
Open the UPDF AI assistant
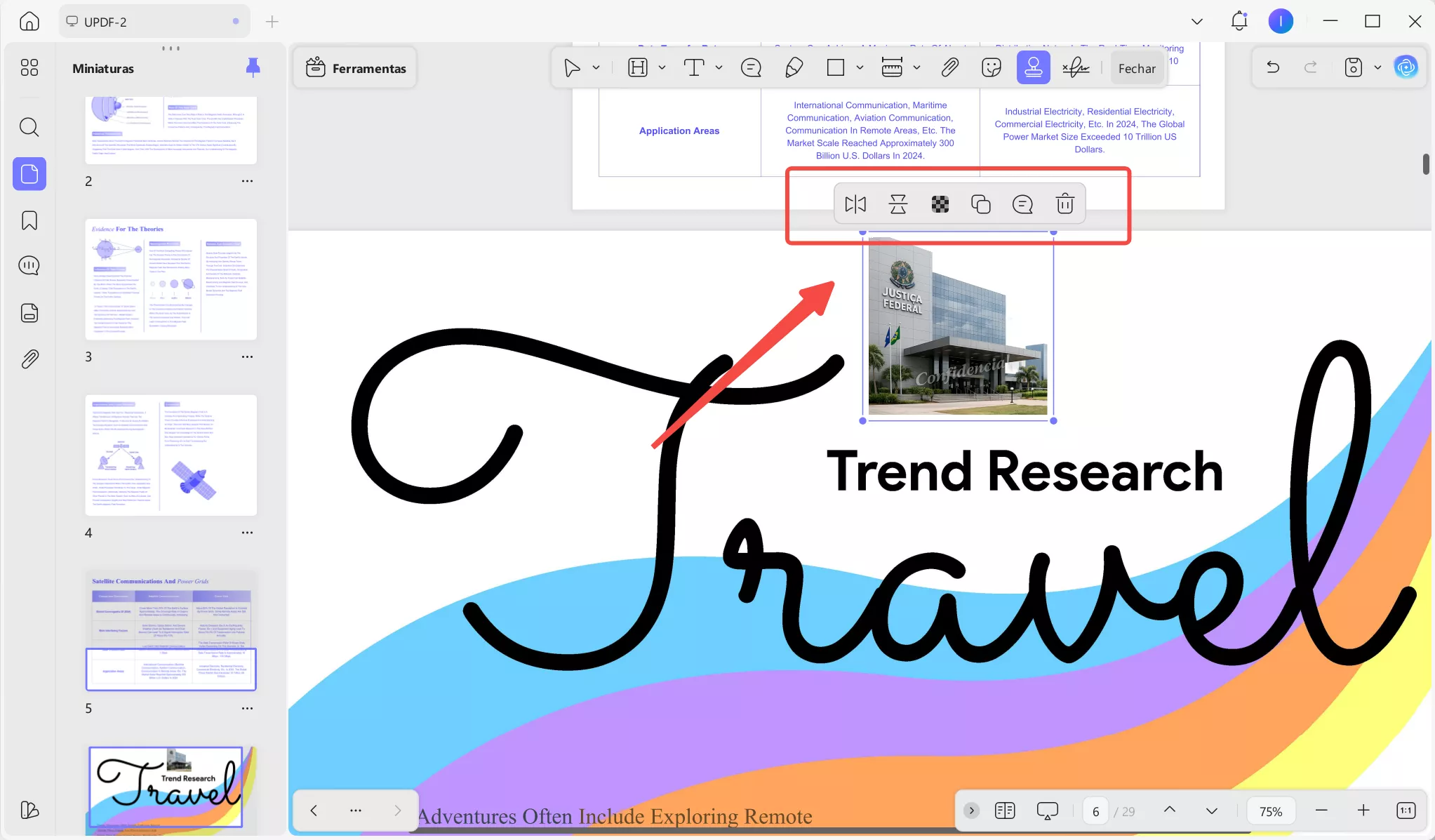pos(1406,67)
